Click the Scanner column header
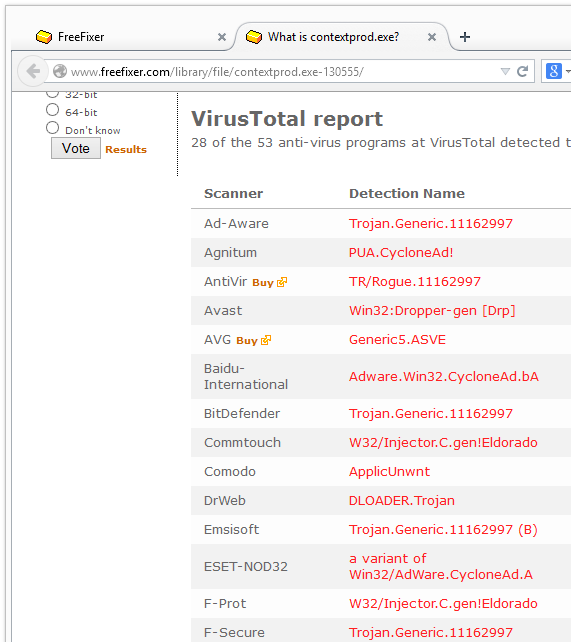The image size is (571, 642). point(233,193)
